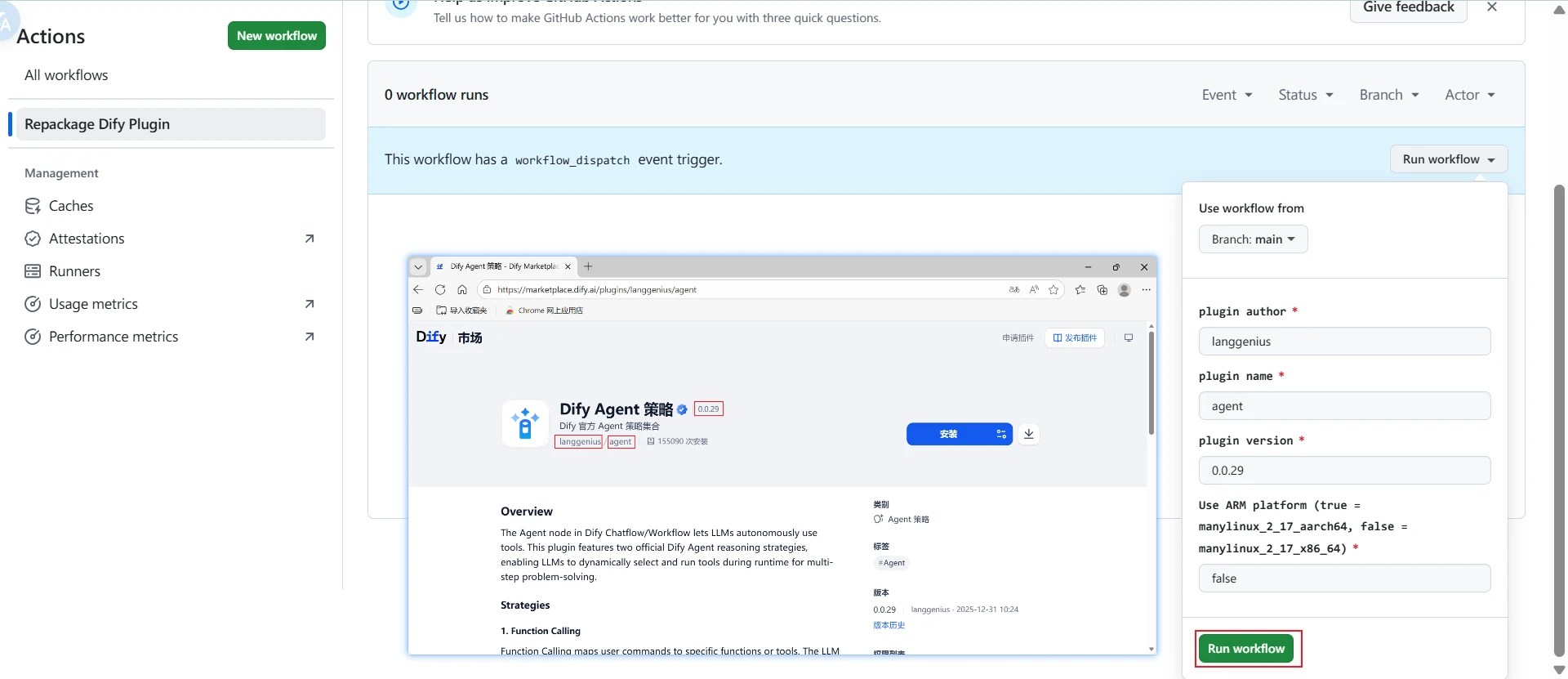The image size is (1568, 679).
Task: Focus the plugin author input field
Action: (x=1344, y=342)
